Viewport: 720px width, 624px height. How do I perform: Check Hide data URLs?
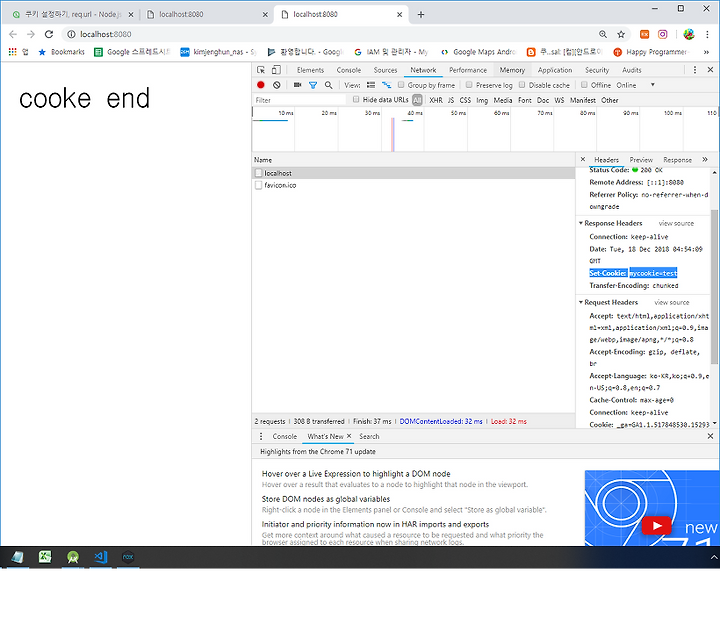[x=356, y=99]
